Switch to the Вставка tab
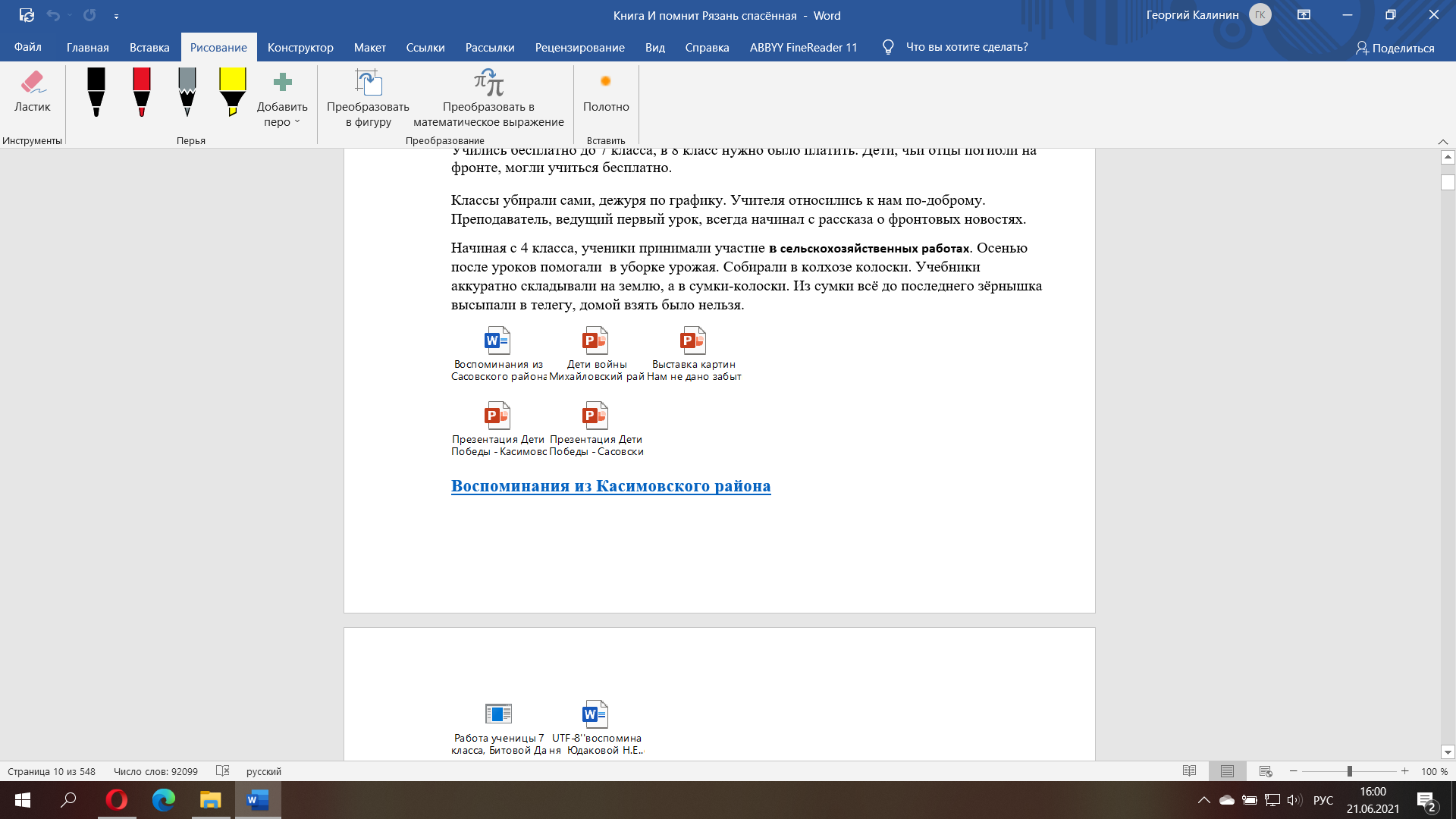Screen dimensions: 1456x819 click(149, 47)
